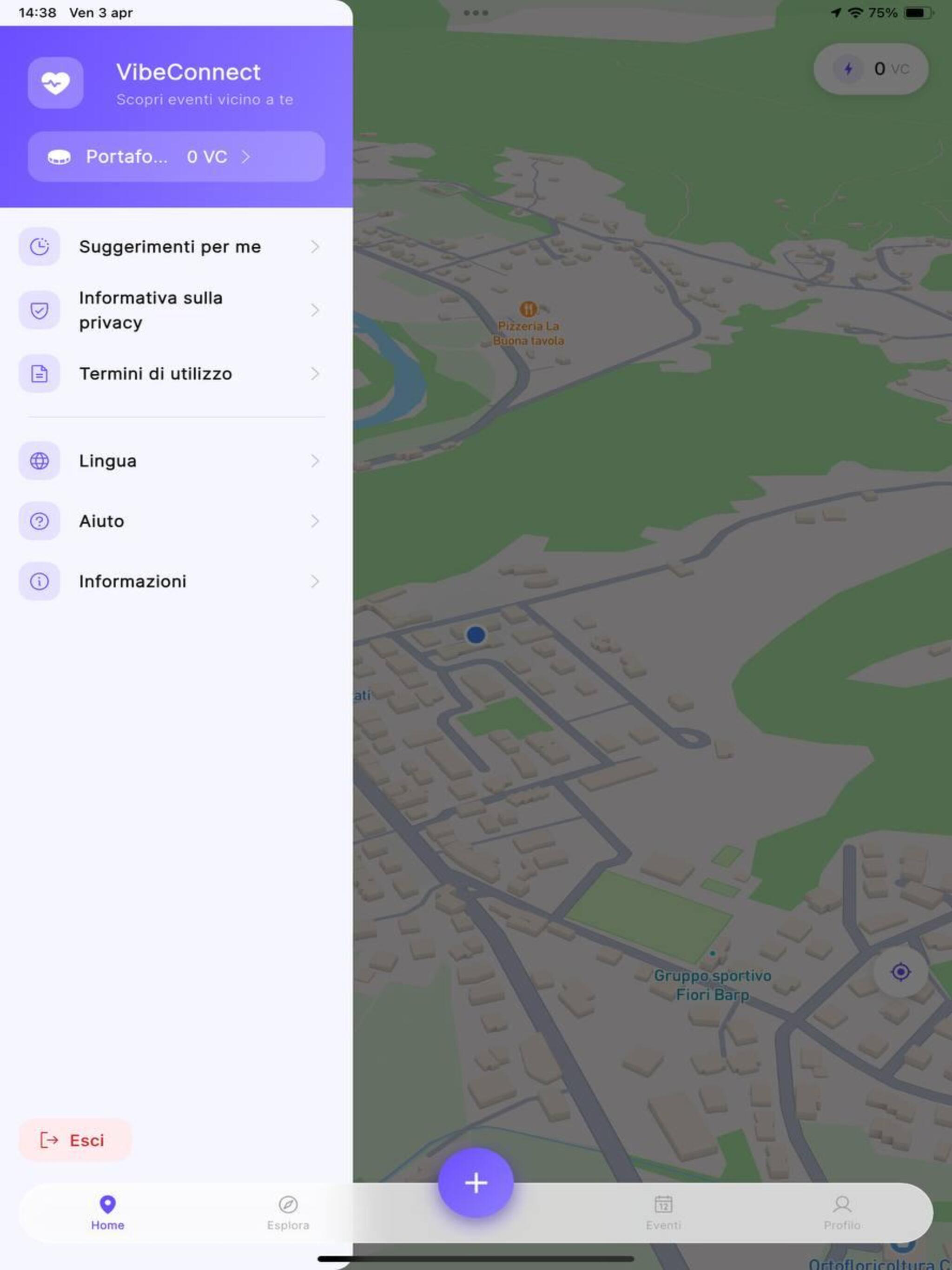Tap the '0 VC' wallet amount
The height and width of the screenshot is (1270, 952).
207,157
